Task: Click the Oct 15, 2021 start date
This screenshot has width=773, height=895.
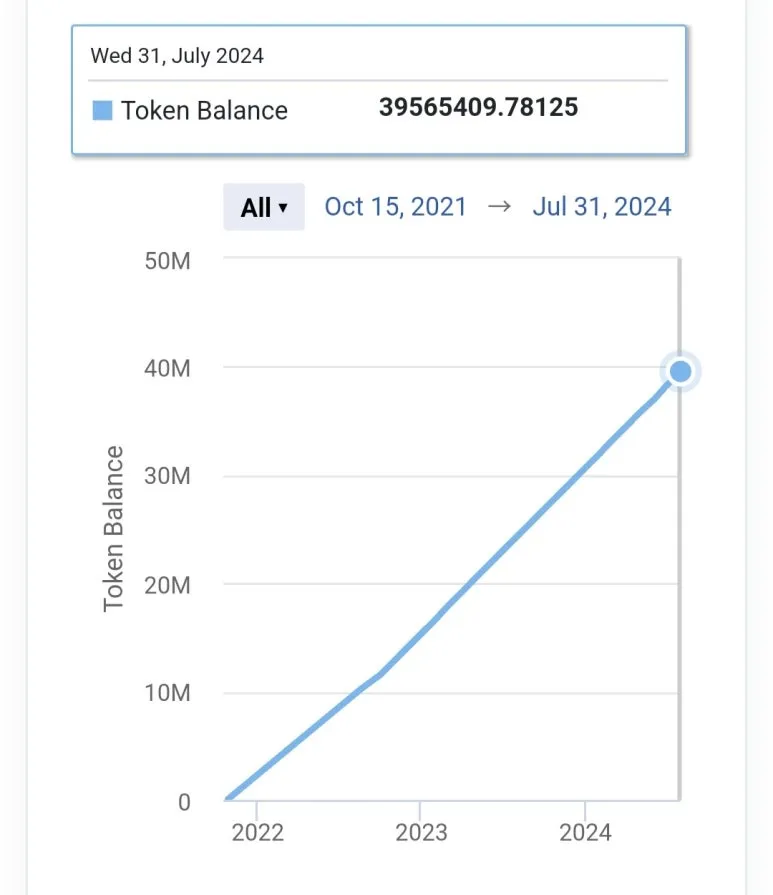Action: [x=395, y=207]
